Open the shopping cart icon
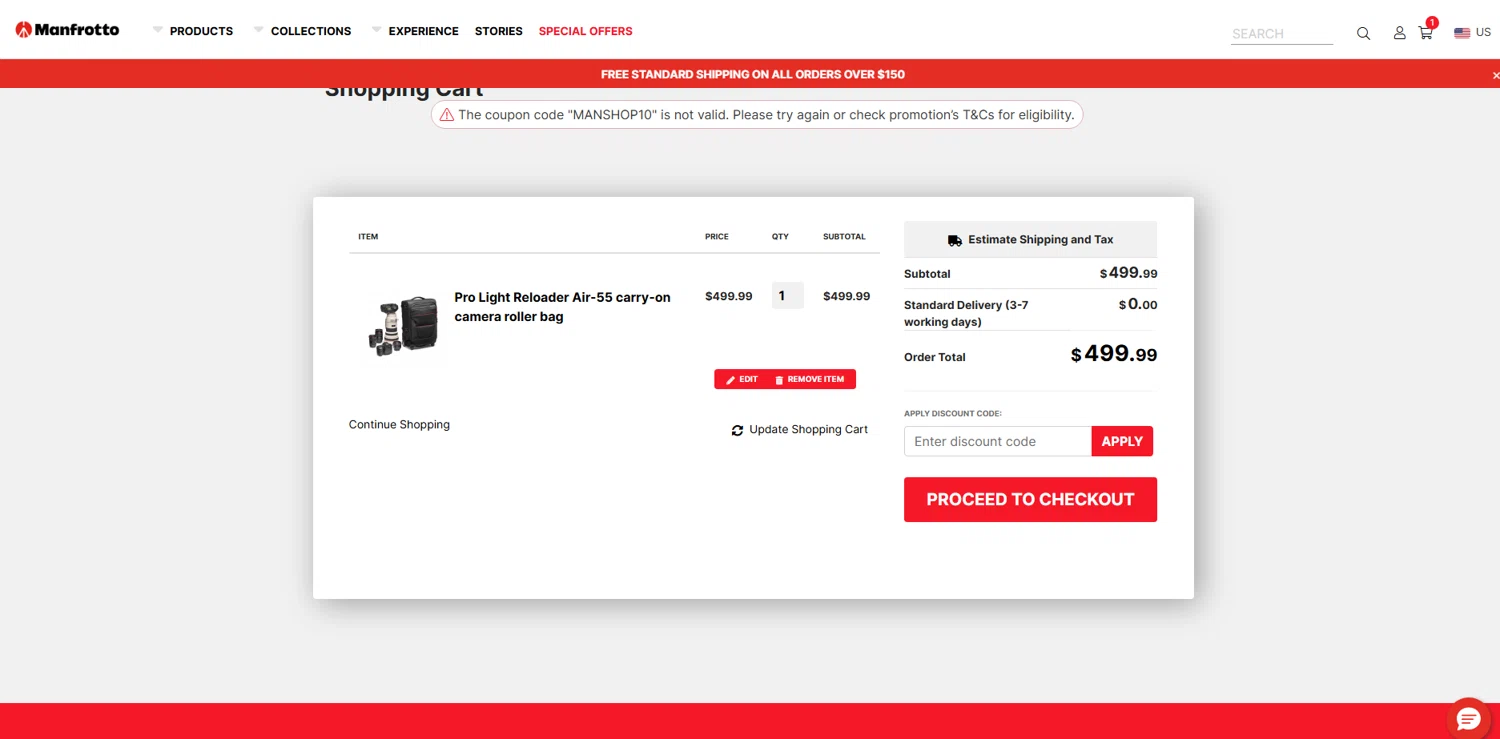The image size is (1500, 739). [x=1426, y=33]
